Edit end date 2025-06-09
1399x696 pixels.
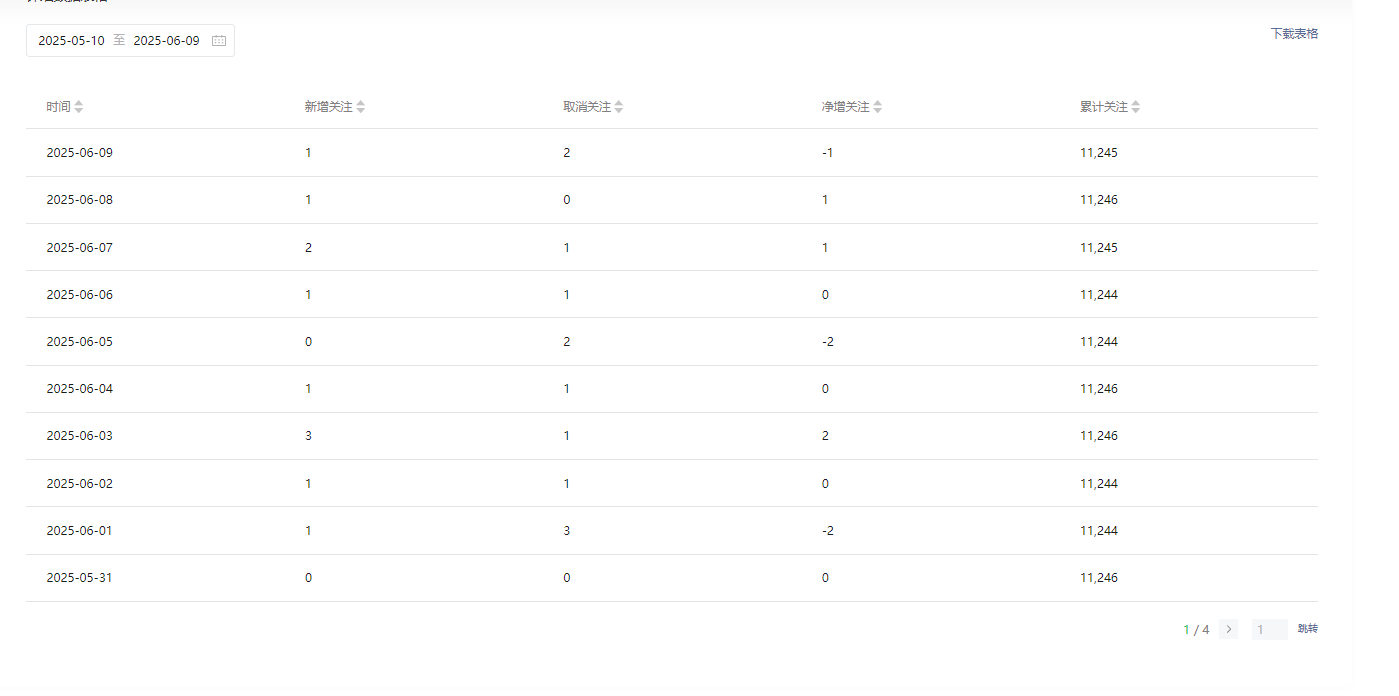pos(166,41)
